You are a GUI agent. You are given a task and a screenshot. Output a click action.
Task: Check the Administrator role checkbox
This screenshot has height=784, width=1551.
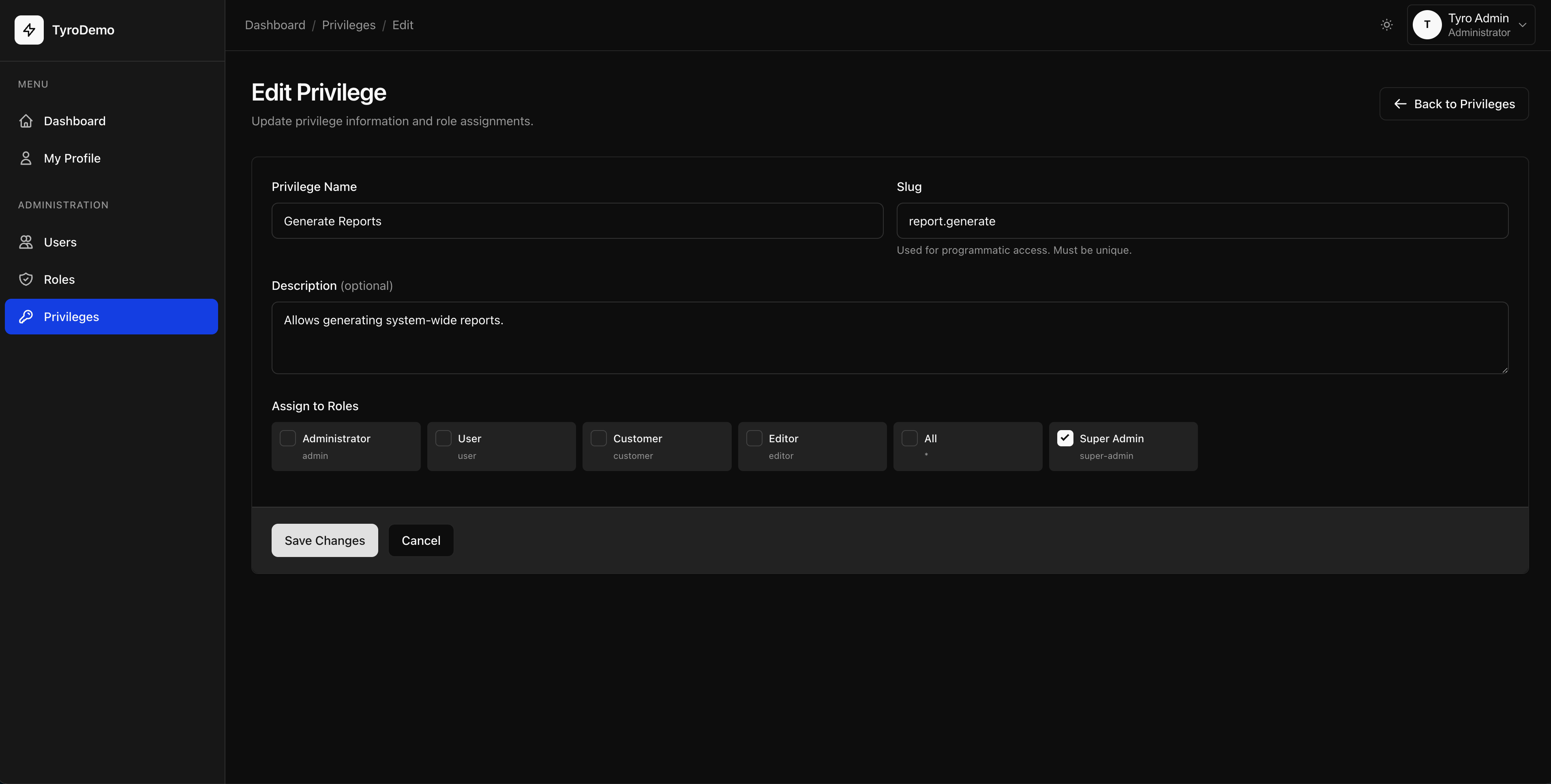(x=288, y=438)
